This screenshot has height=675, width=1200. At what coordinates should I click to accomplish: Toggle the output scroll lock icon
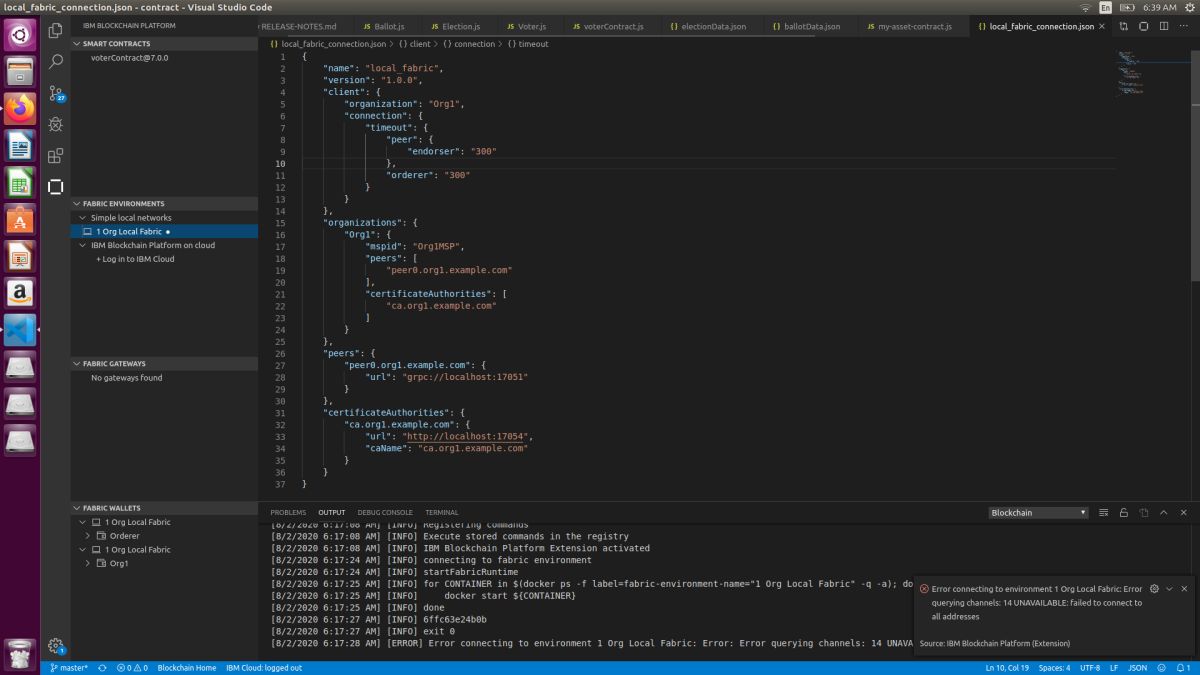[1124, 512]
